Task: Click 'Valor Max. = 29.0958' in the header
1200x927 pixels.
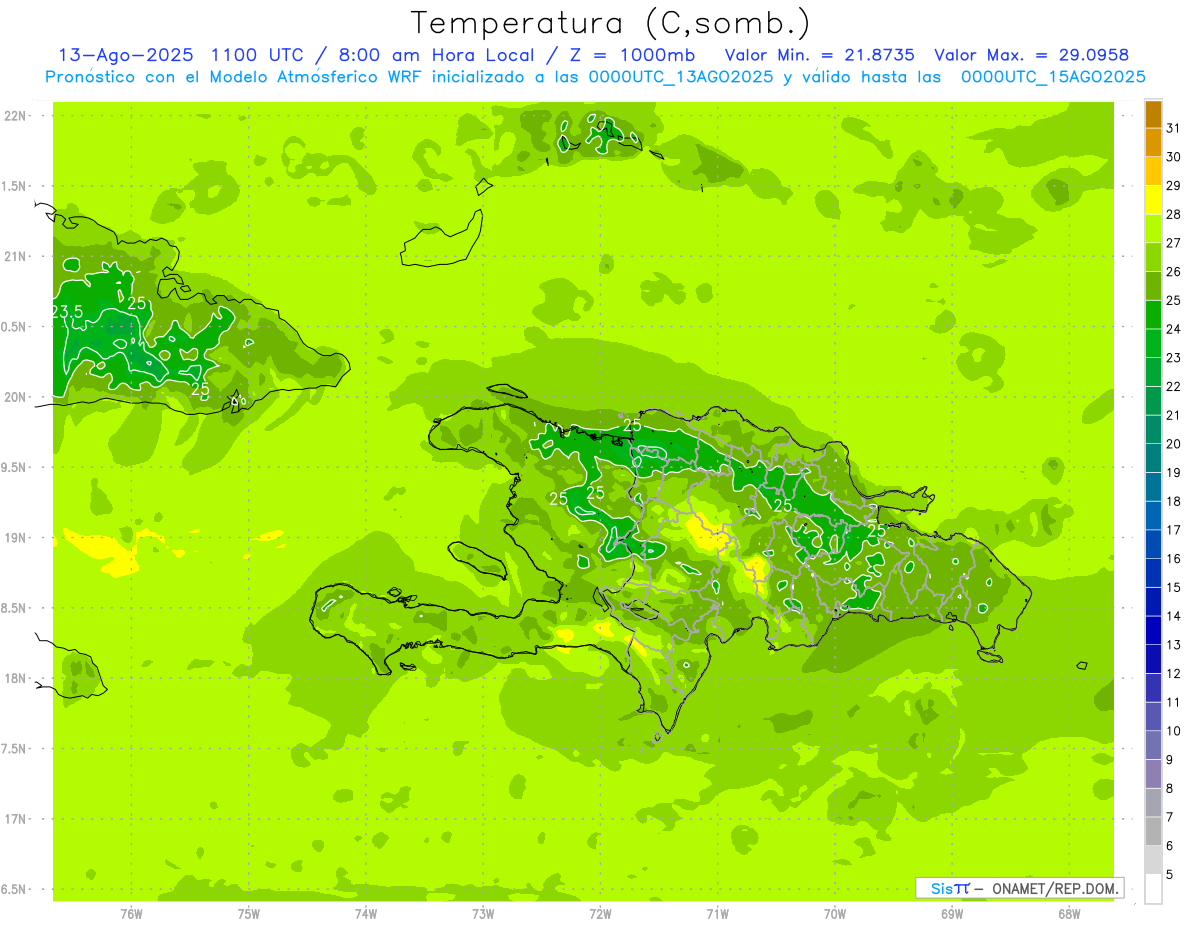Action: tap(1031, 55)
